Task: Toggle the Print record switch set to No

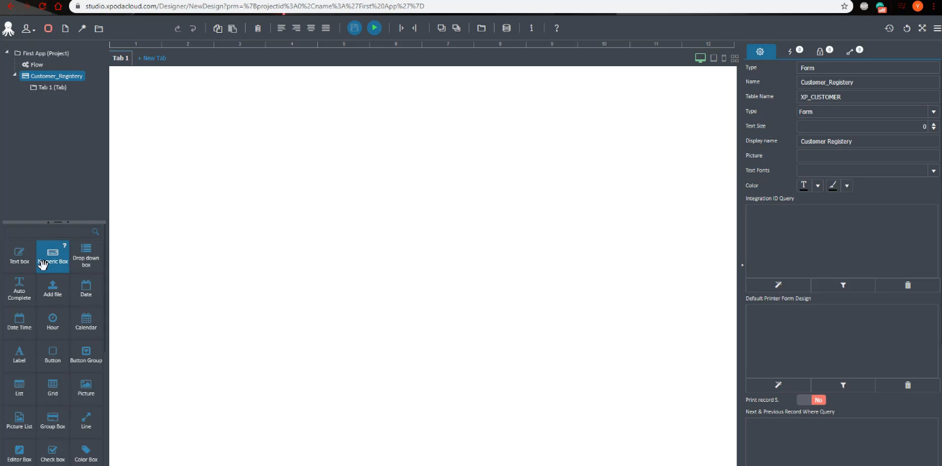Action: click(x=812, y=400)
